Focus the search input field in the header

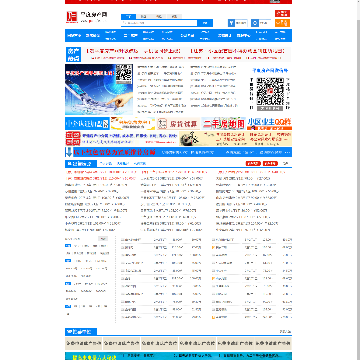159,23
